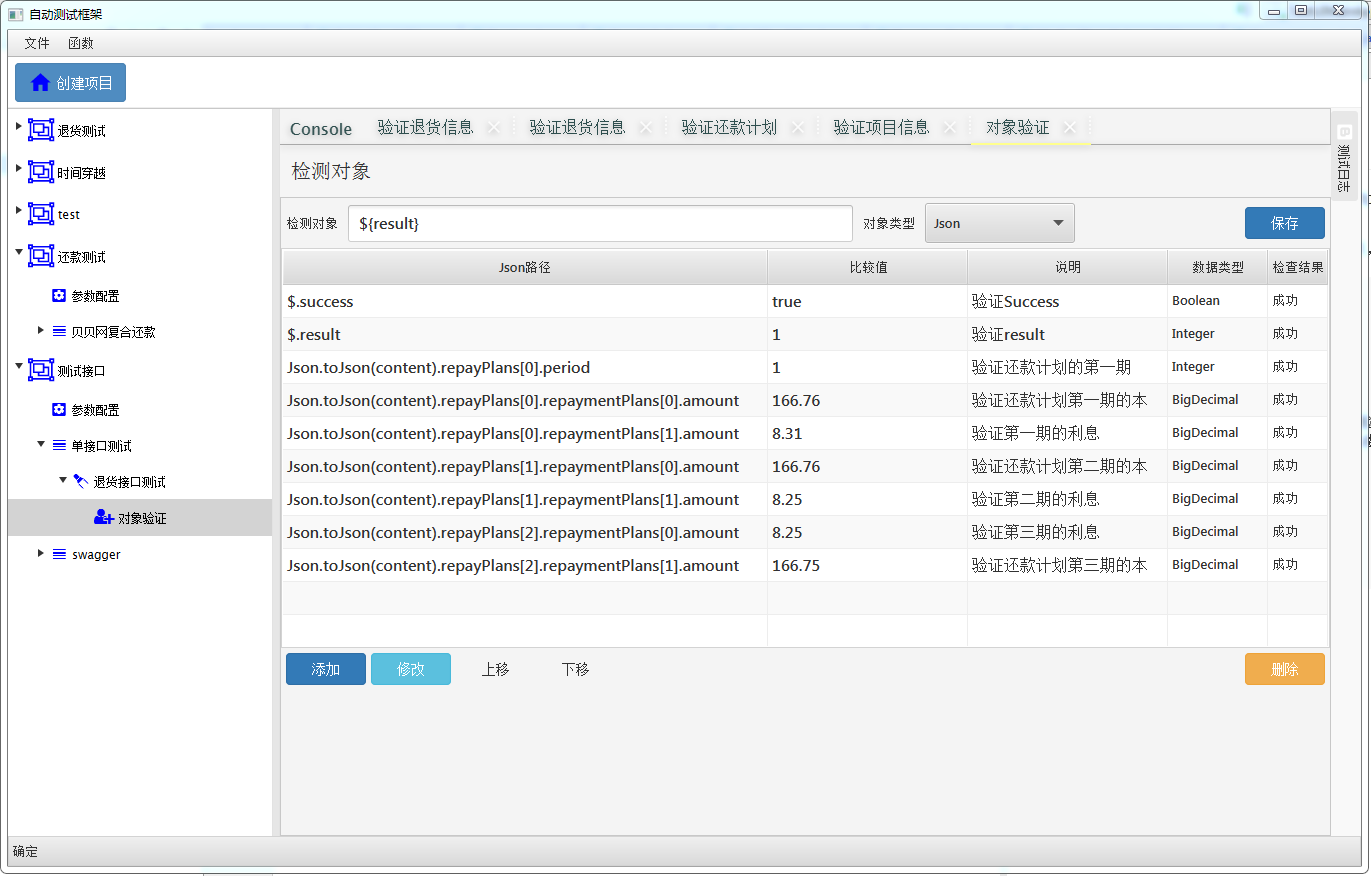This screenshot has width=1371, height=876.
Task: Click the 添加 button
Action: tap(326, 669)
